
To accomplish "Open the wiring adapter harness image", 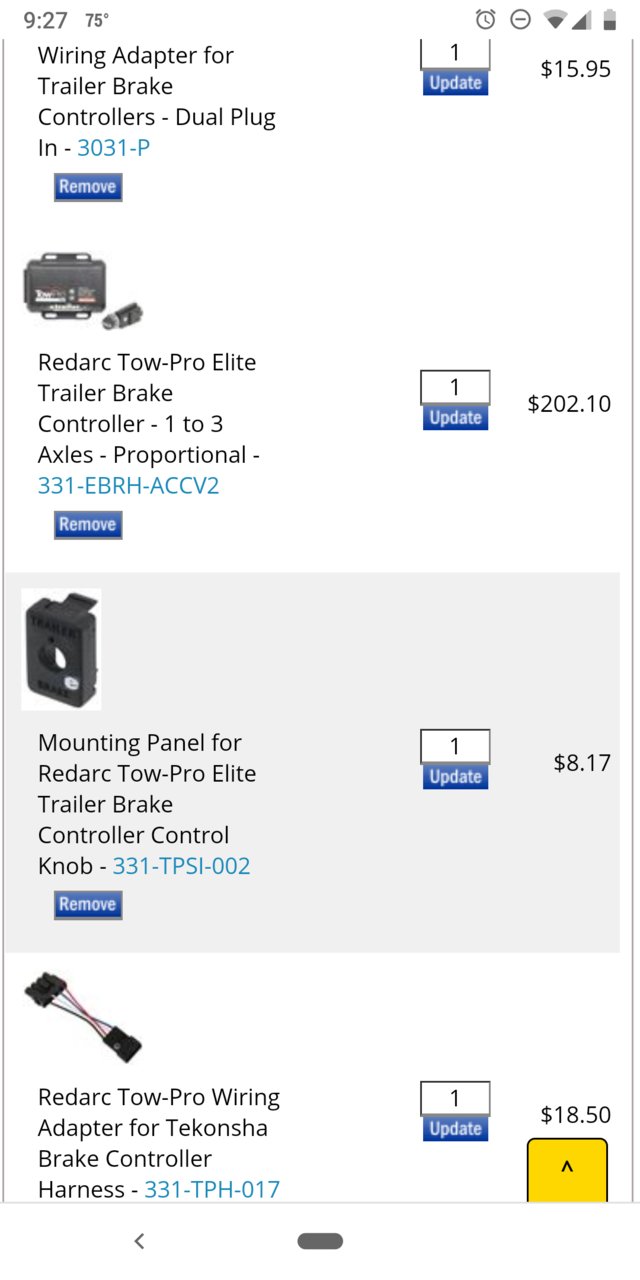I will [x=83, y=1018].
